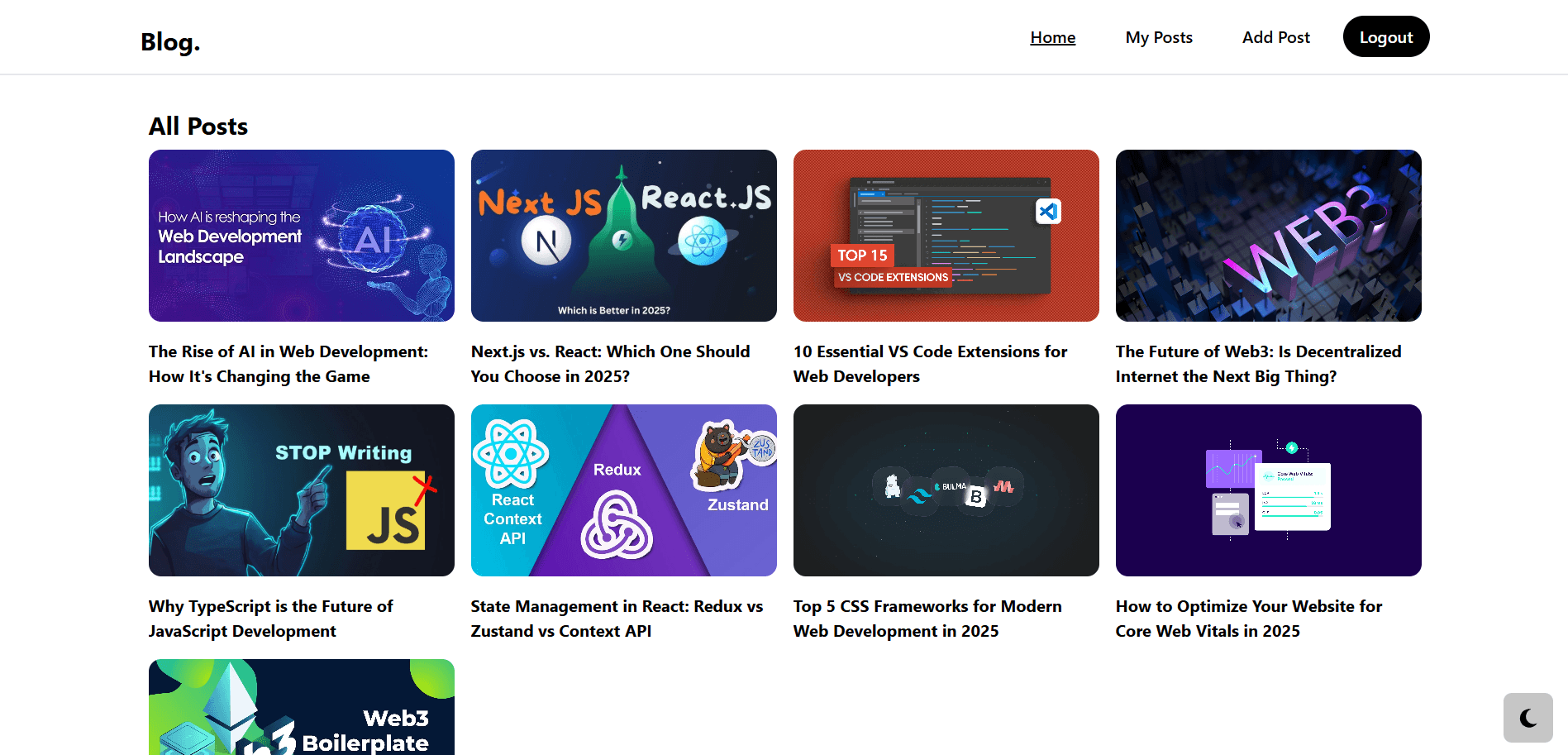Open the Next JS vs React.JS thumbnail
The image size is (1568, 755).
[x=624, y=236]
